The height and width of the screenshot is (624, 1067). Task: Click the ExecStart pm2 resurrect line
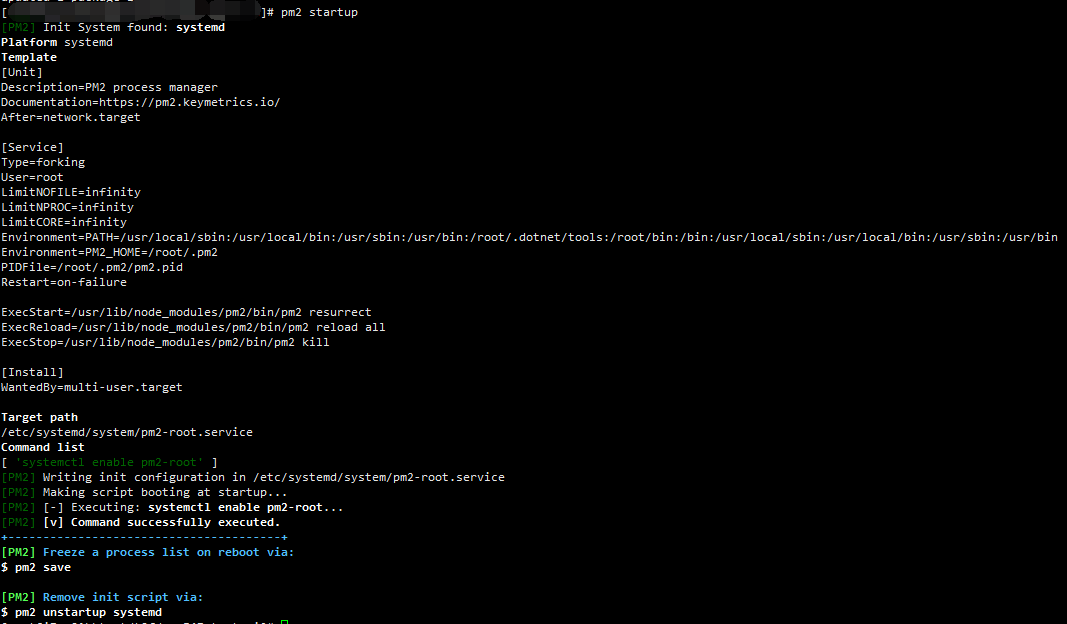(x=186, y=312)
